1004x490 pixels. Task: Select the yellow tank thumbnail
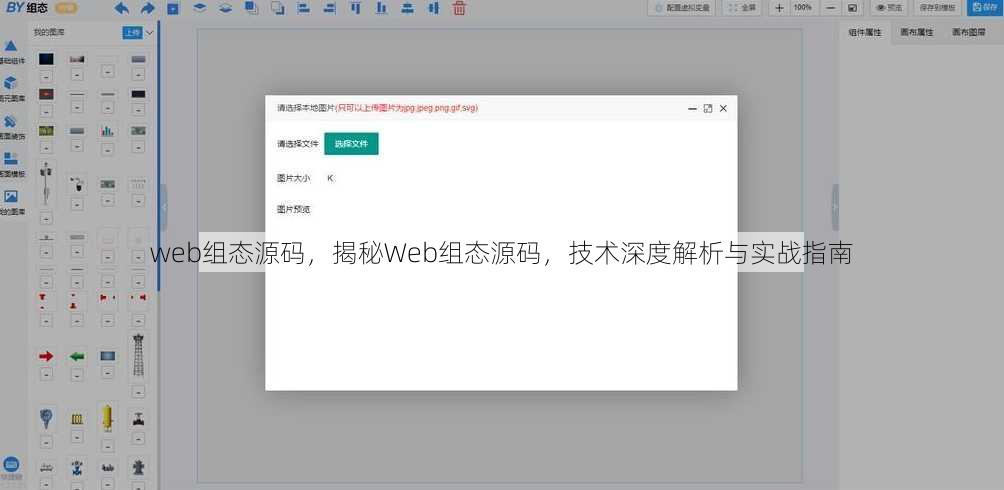(108, 418)
